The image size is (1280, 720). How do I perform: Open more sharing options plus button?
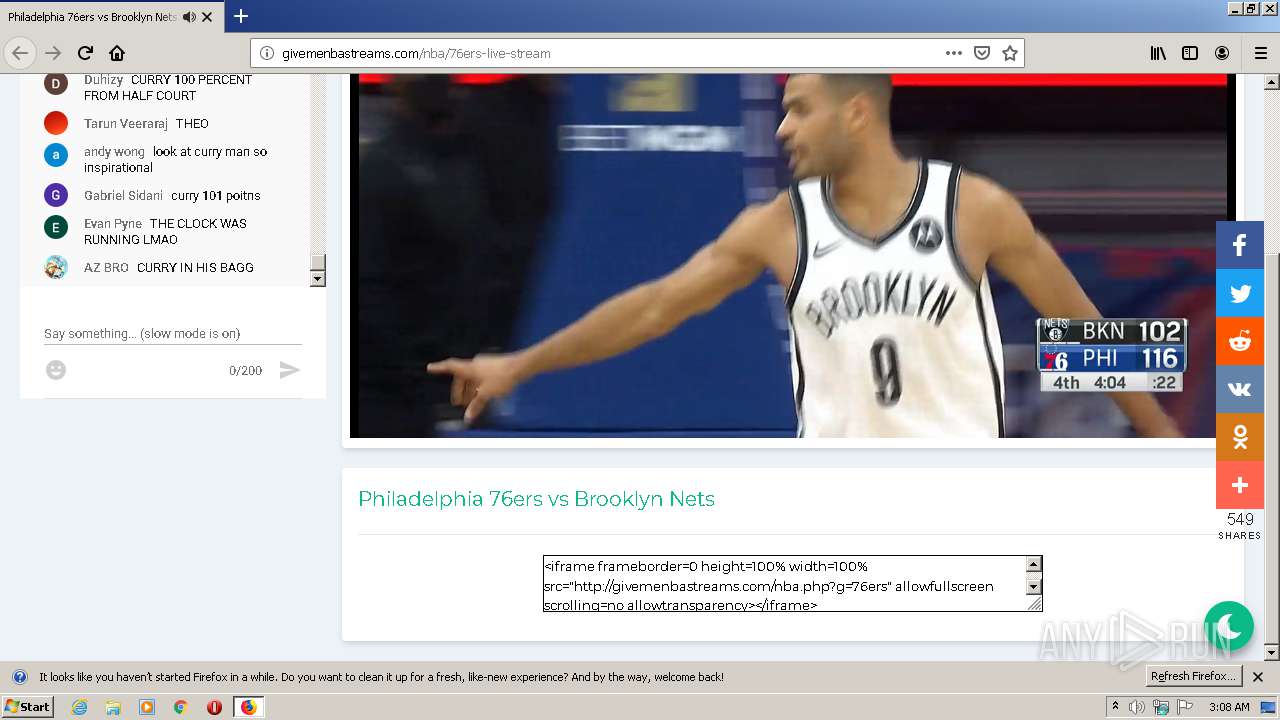[1240, 485]
